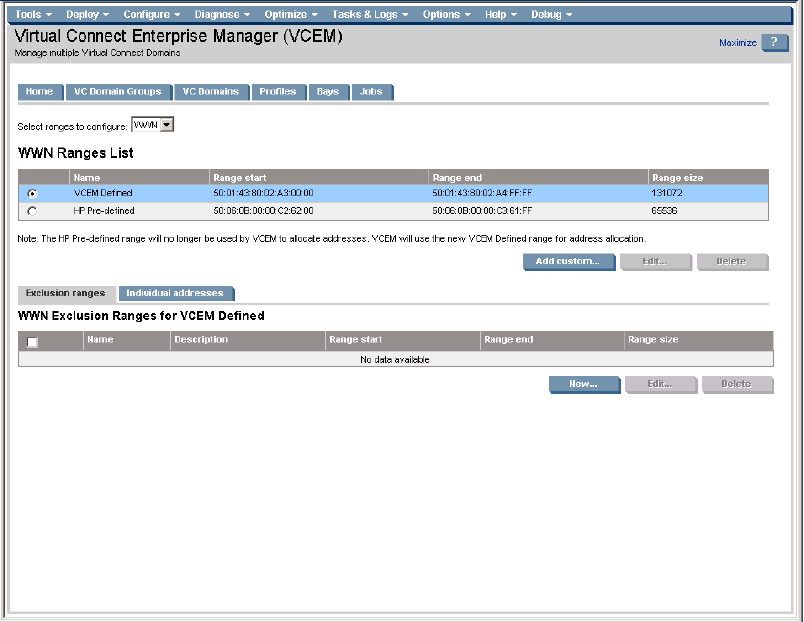Click the VCEM Defined name cell
Image resolution: width=804 pixels, height=622 pixels.
pyautogui.click(x=103, y=193)
